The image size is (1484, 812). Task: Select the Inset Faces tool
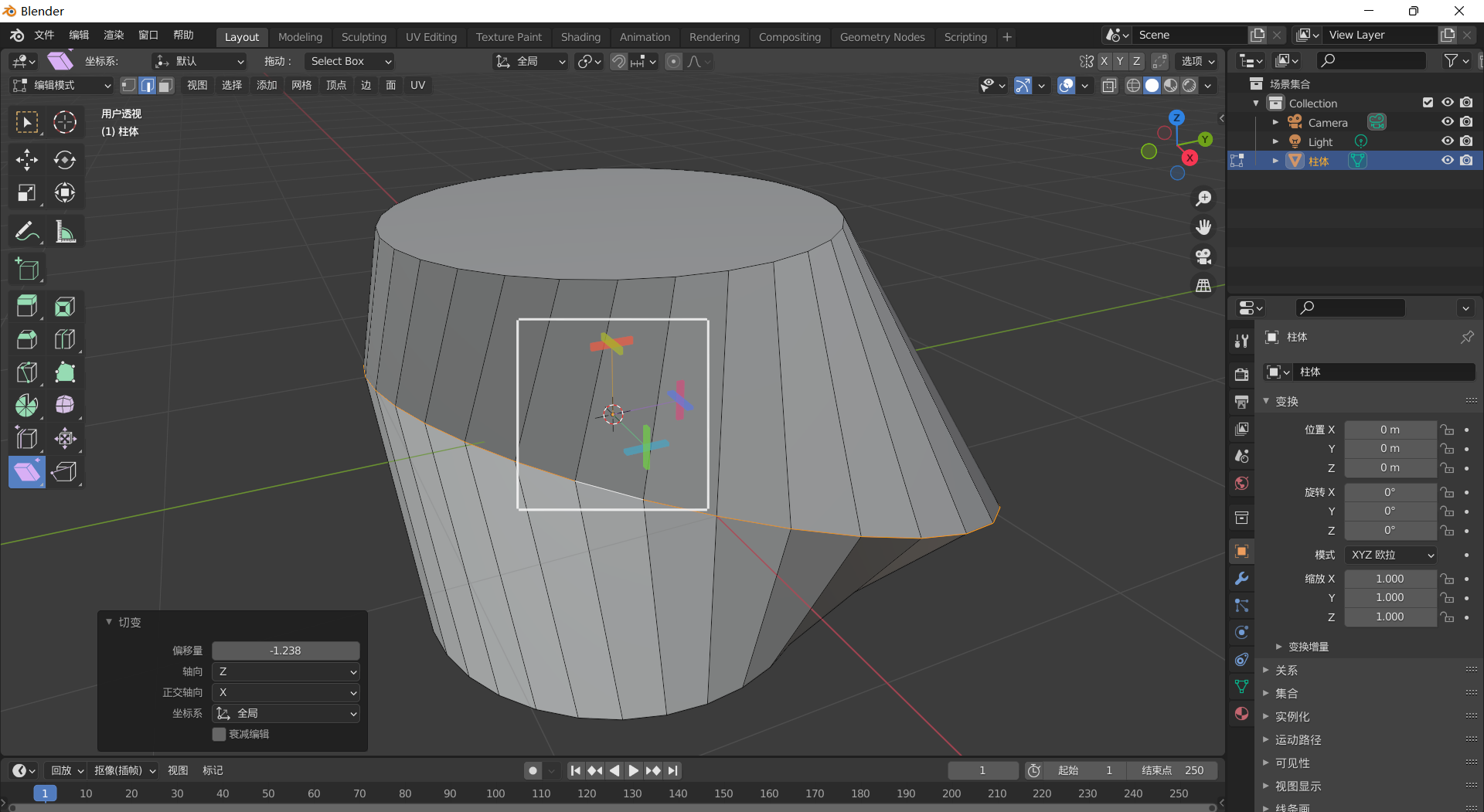coord(65,307)
